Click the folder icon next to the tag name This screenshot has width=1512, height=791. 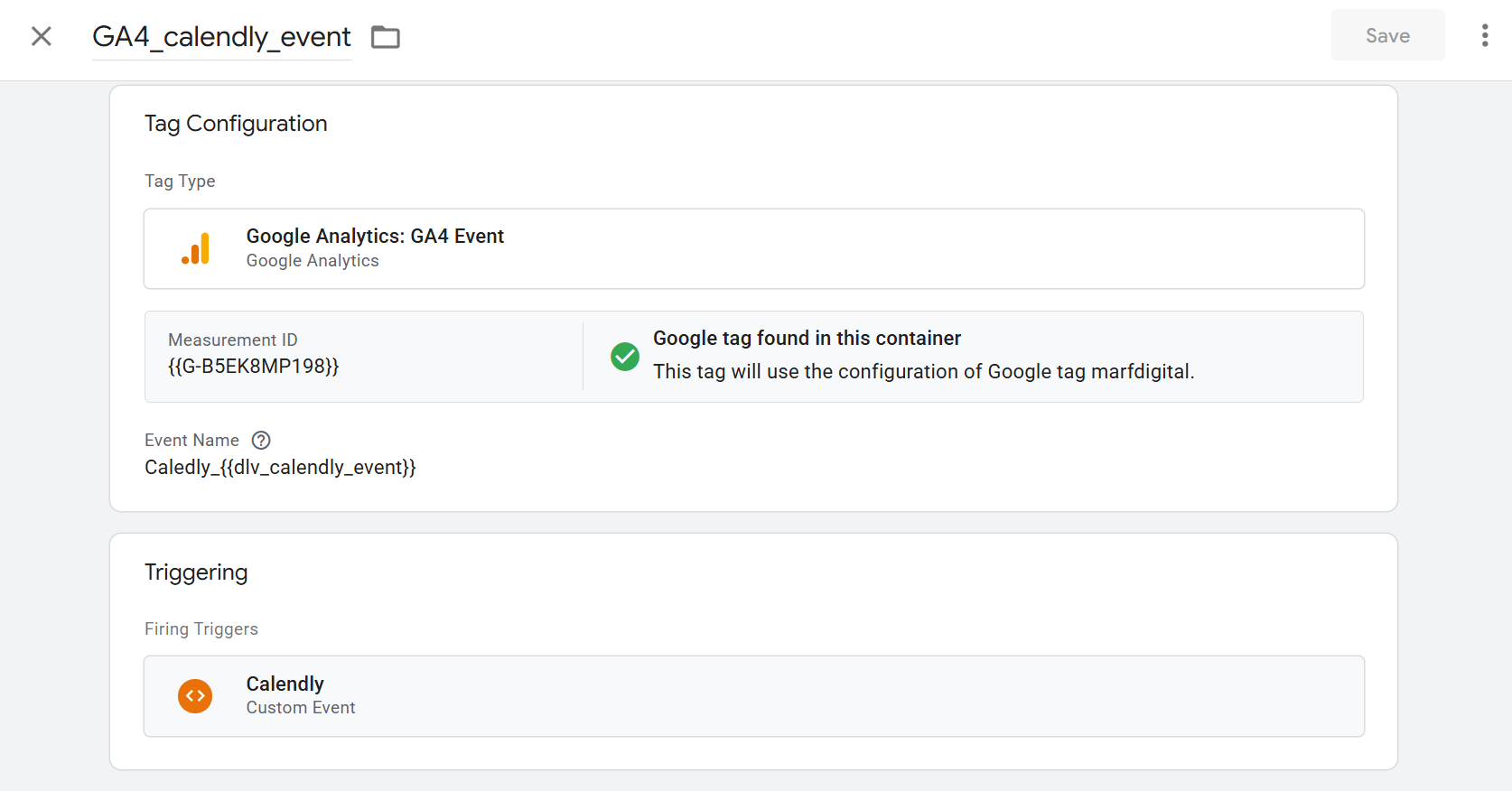point(386,37)
